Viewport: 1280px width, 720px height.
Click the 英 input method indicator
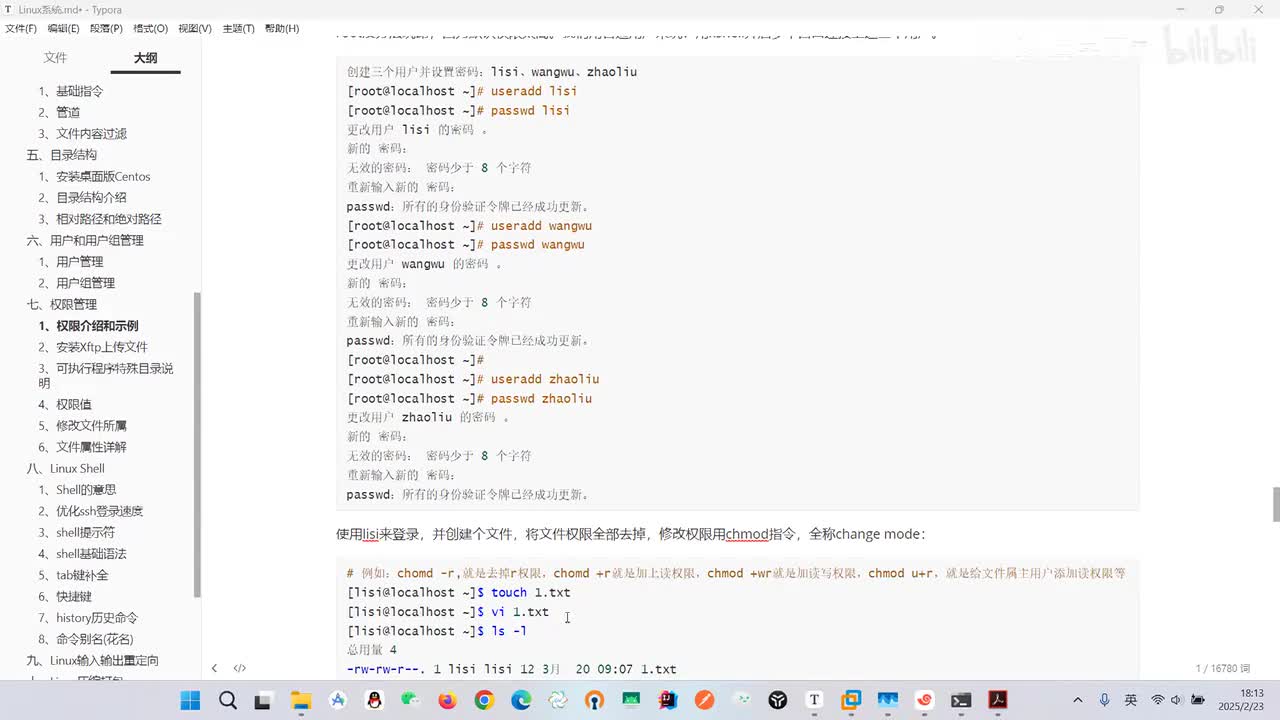tap(1131, 700)
